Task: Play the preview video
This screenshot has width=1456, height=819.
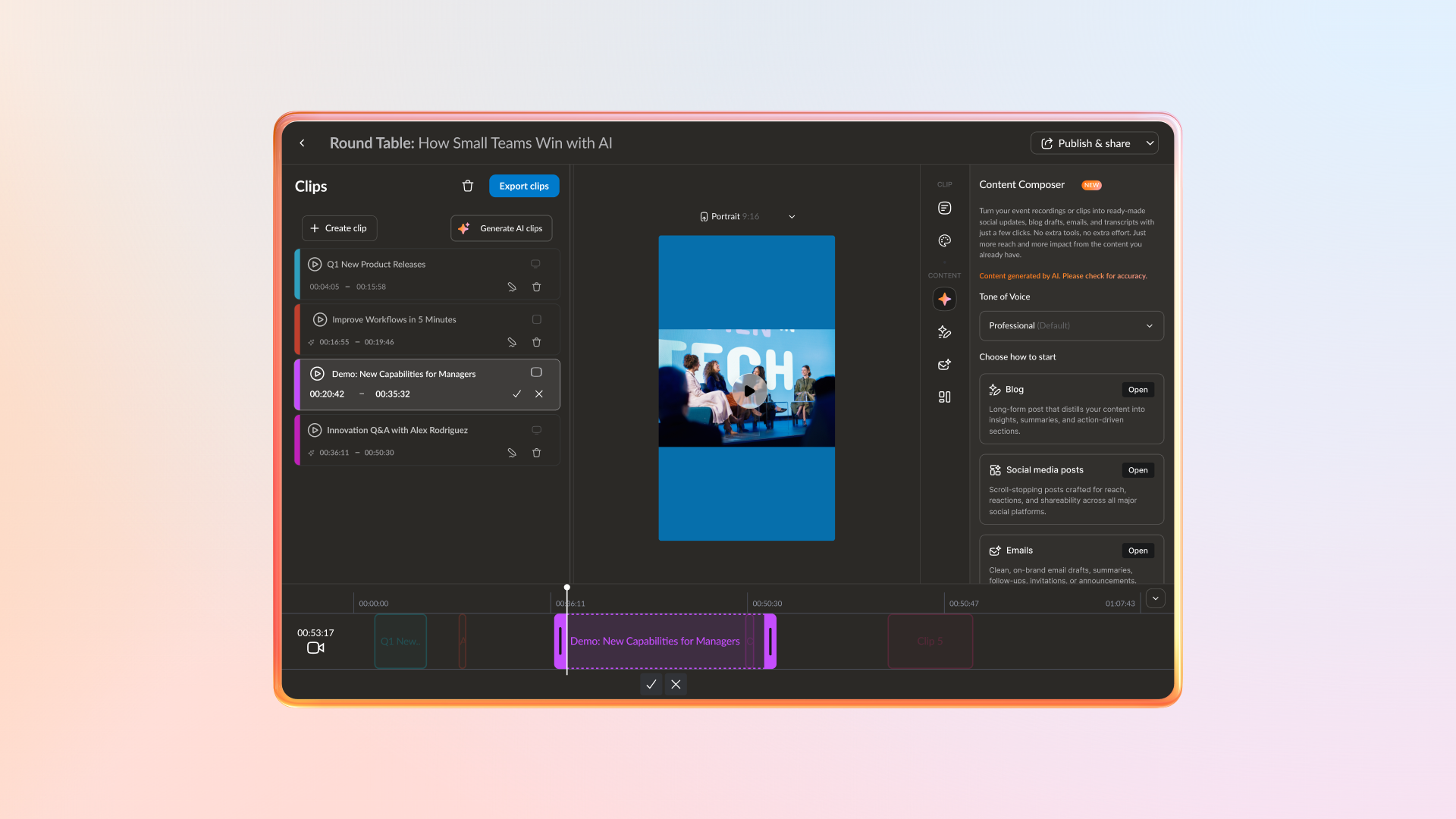Action: [746, 391]
